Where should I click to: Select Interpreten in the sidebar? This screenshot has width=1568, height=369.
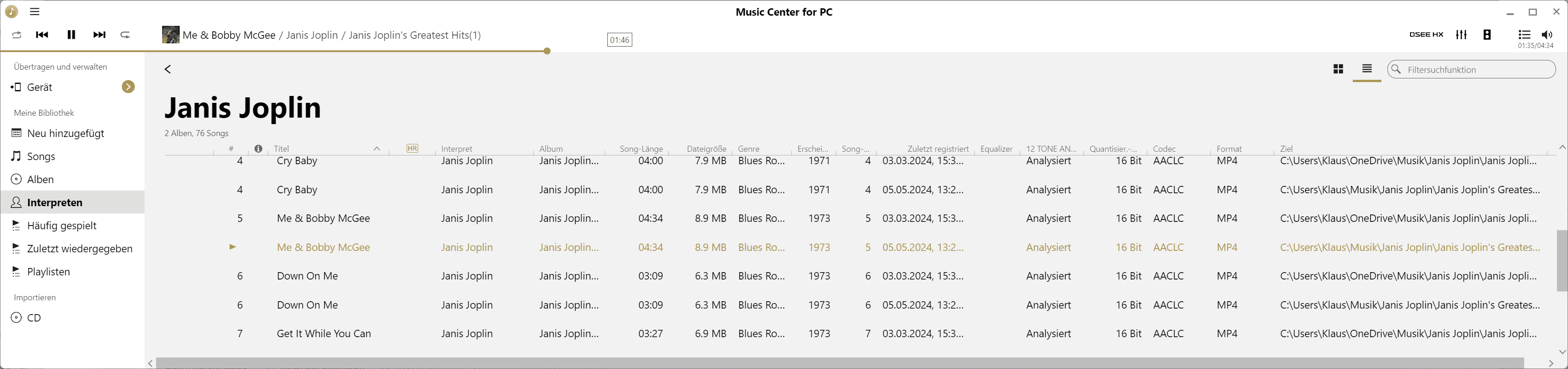[73, 202]
